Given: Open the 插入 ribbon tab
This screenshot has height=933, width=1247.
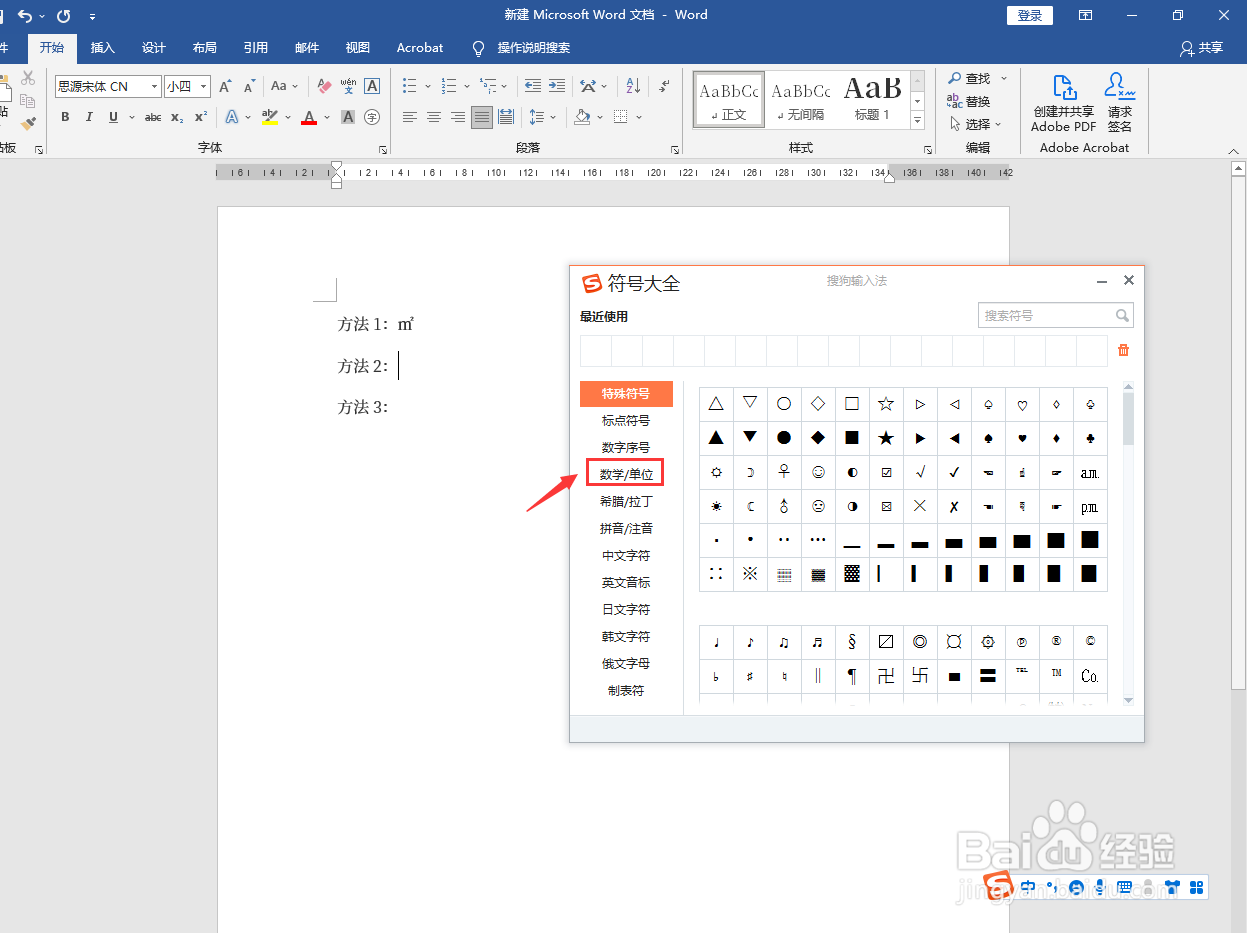Looking at the screenshot, I should click(103, 48).
